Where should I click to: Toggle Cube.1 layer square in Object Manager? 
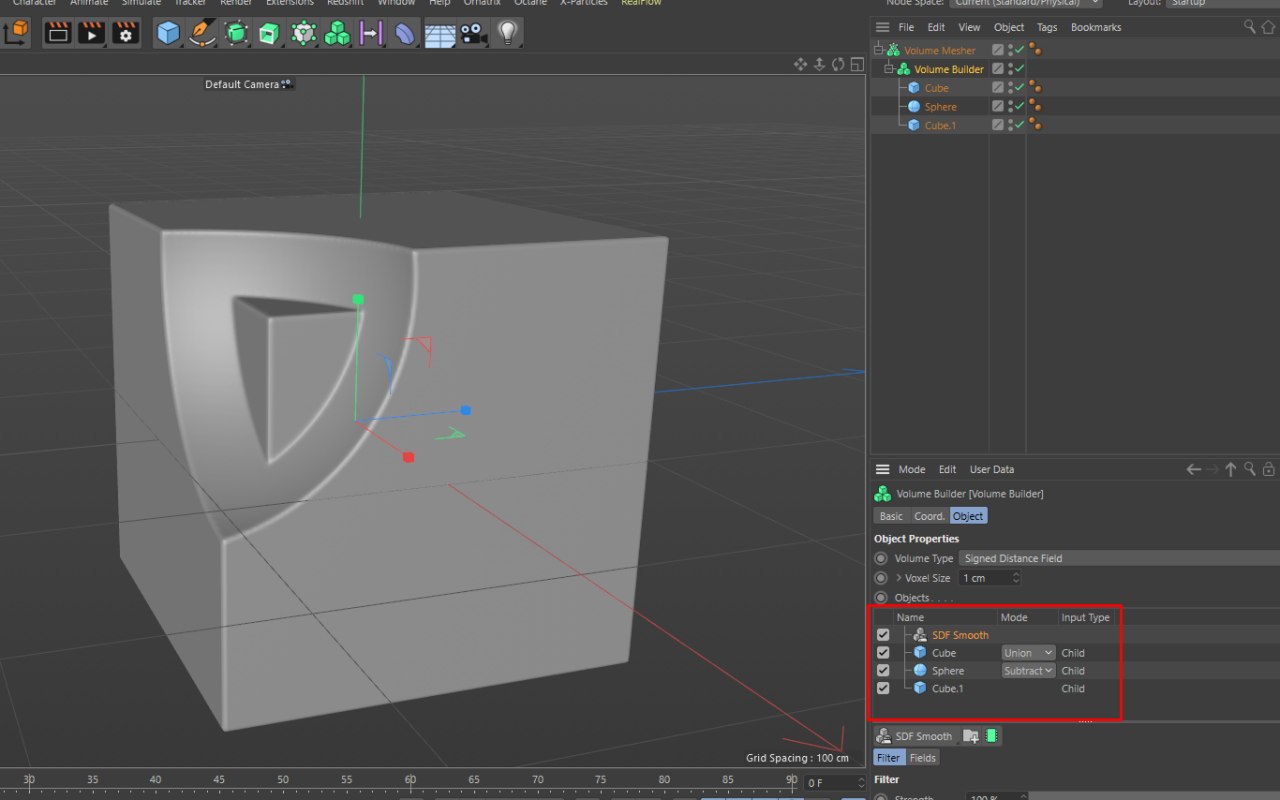click(x=998, y=126)
